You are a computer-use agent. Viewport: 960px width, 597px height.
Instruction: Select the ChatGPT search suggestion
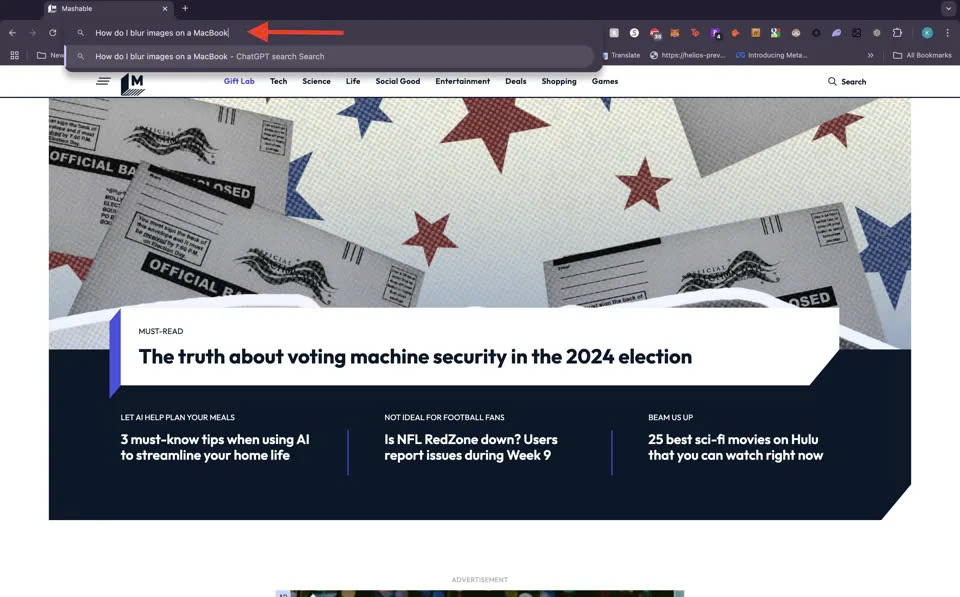(x=210, y=57)
